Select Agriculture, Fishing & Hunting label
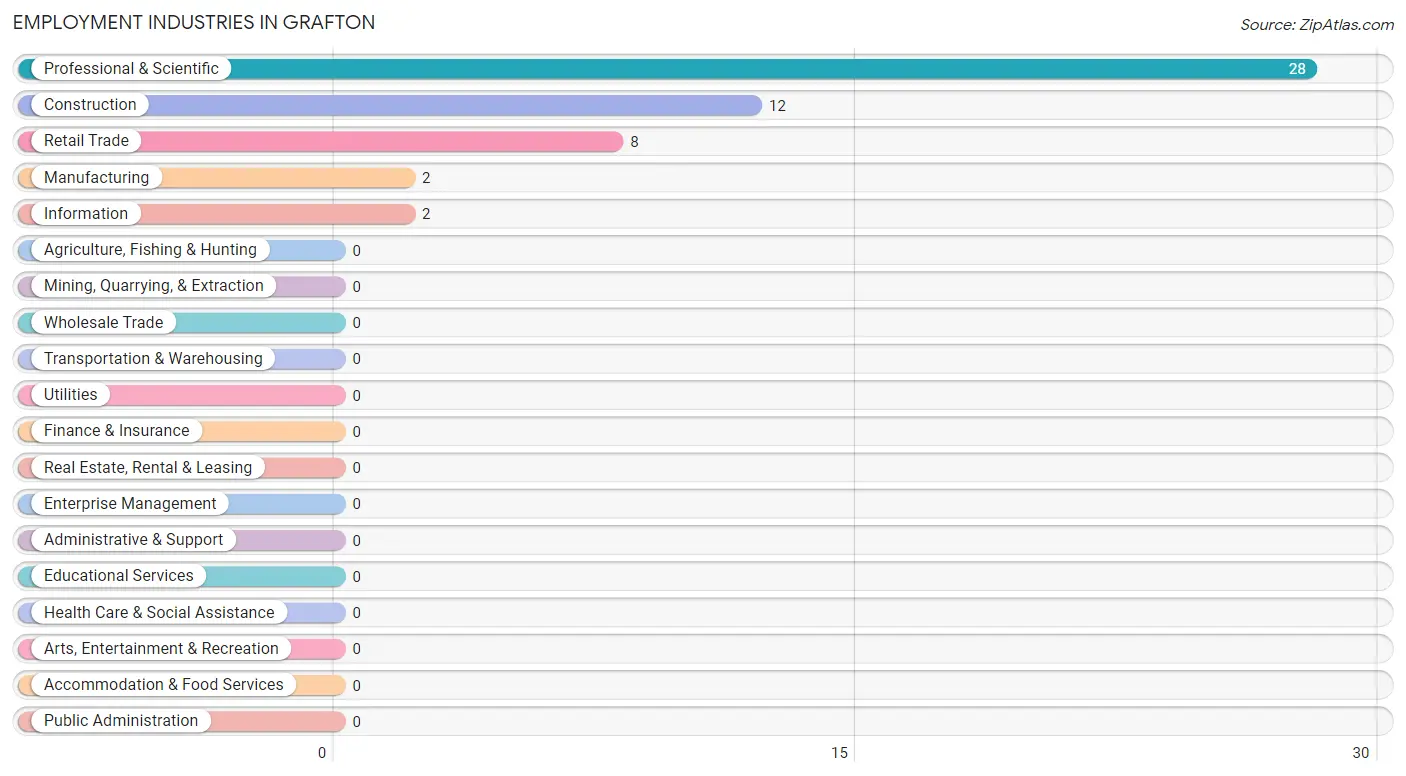The width and height of the screenshot is (1406, 776). point(150,250)
